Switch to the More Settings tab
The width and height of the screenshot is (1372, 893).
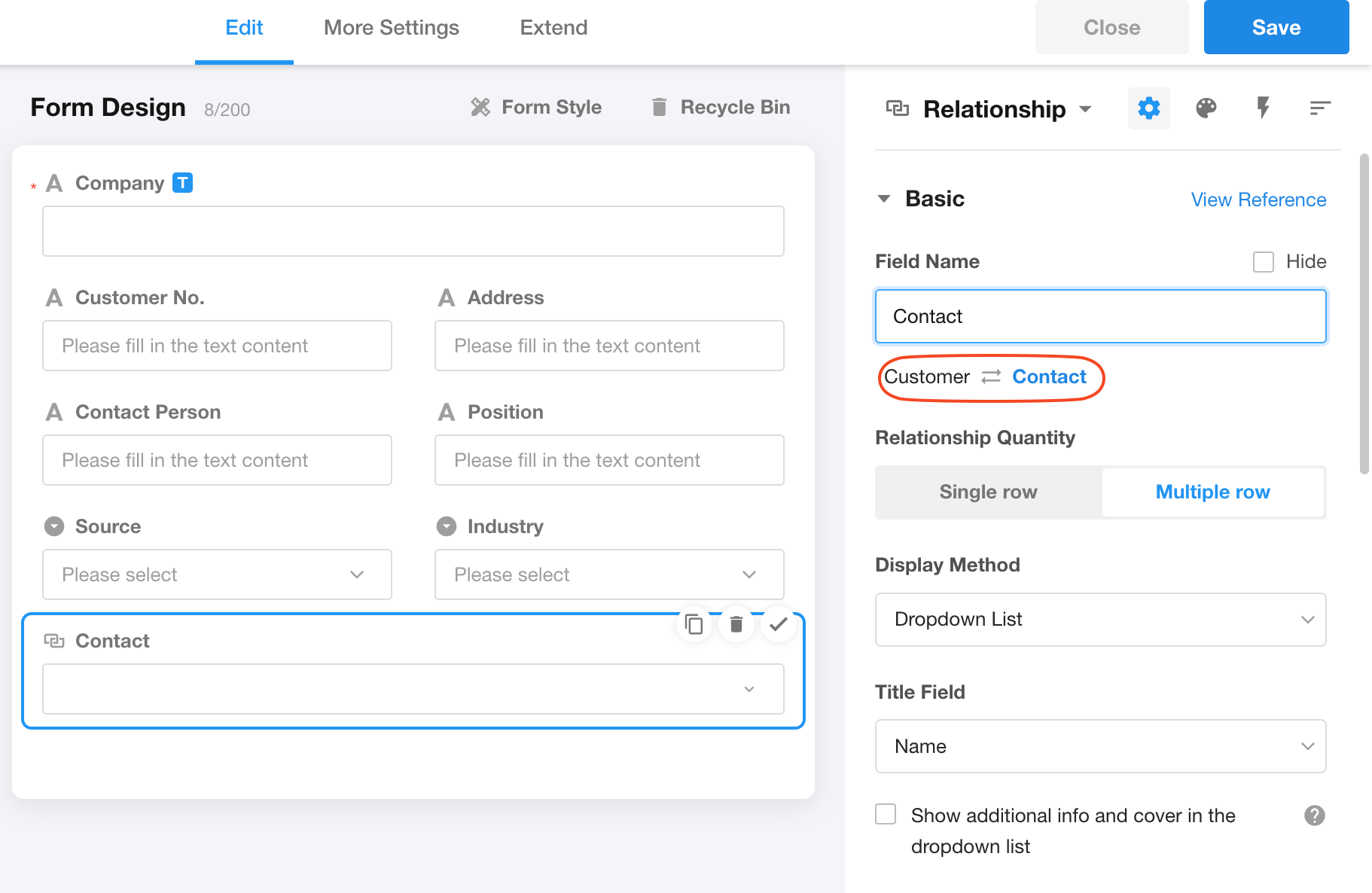coord(391,28)
